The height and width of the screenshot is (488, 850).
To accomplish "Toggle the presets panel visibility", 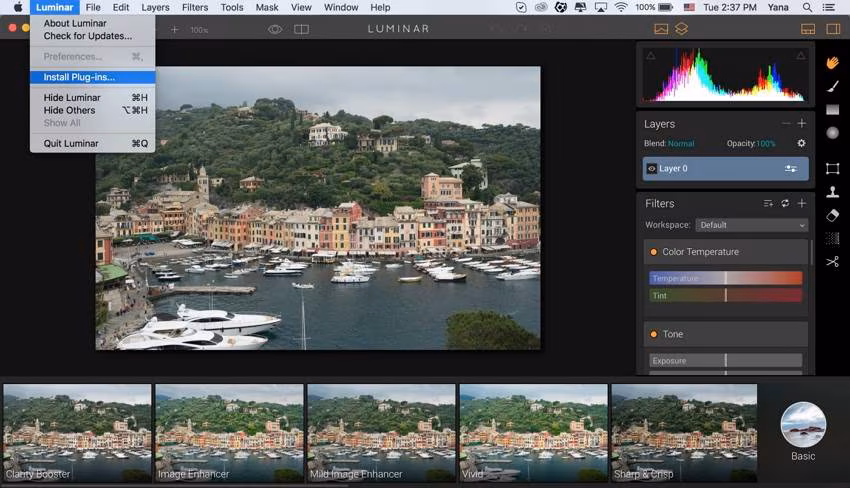I will tap(808, 29).
